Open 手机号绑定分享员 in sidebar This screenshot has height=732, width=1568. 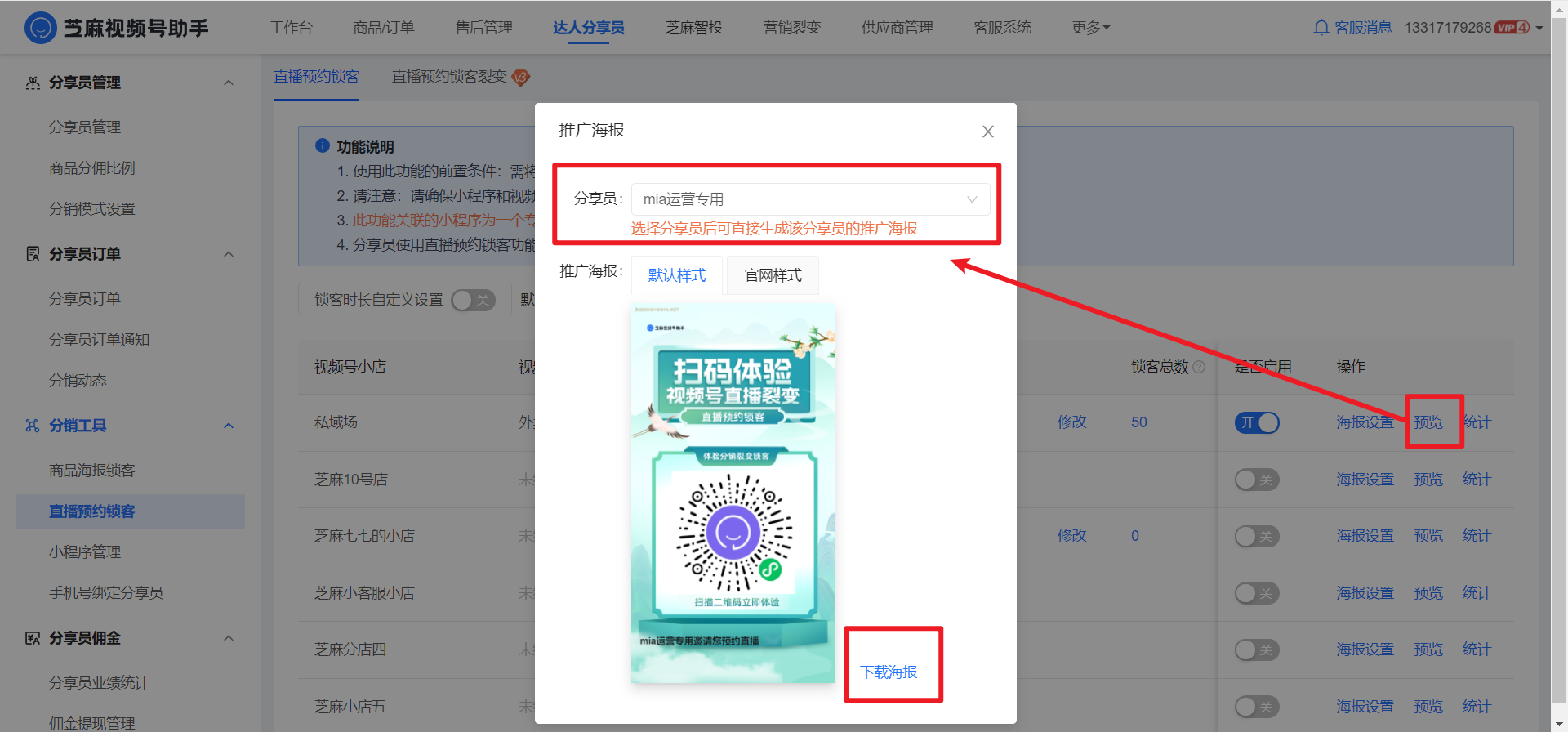106,593
